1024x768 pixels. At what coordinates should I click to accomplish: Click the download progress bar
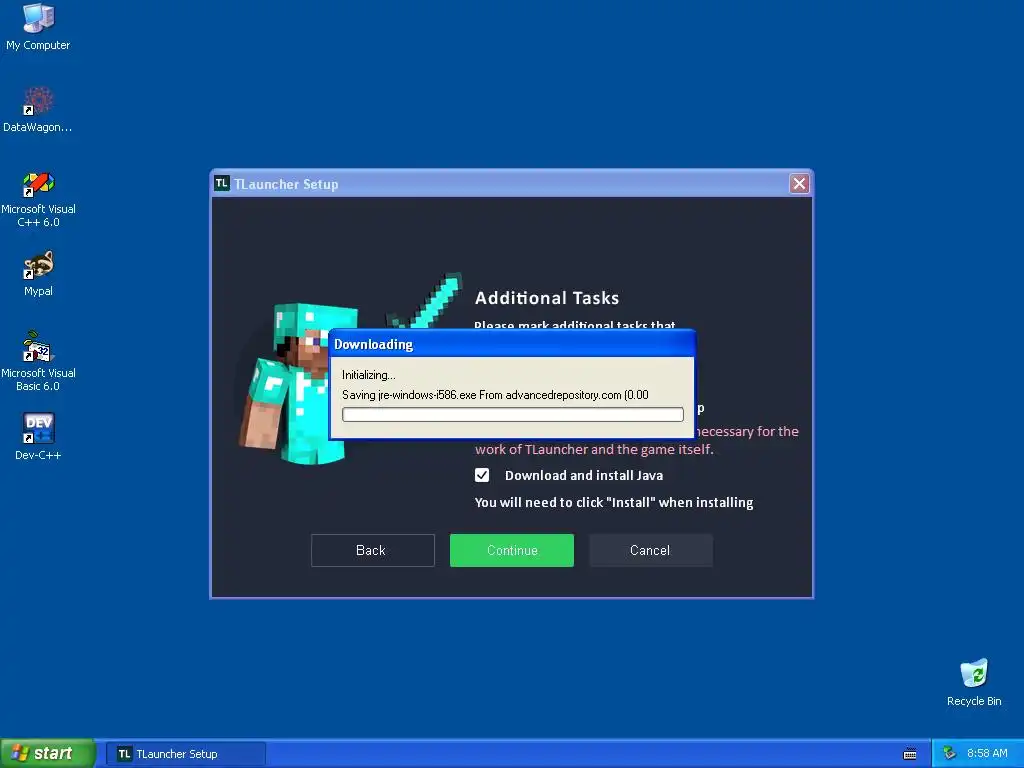[x=513, y=414]
